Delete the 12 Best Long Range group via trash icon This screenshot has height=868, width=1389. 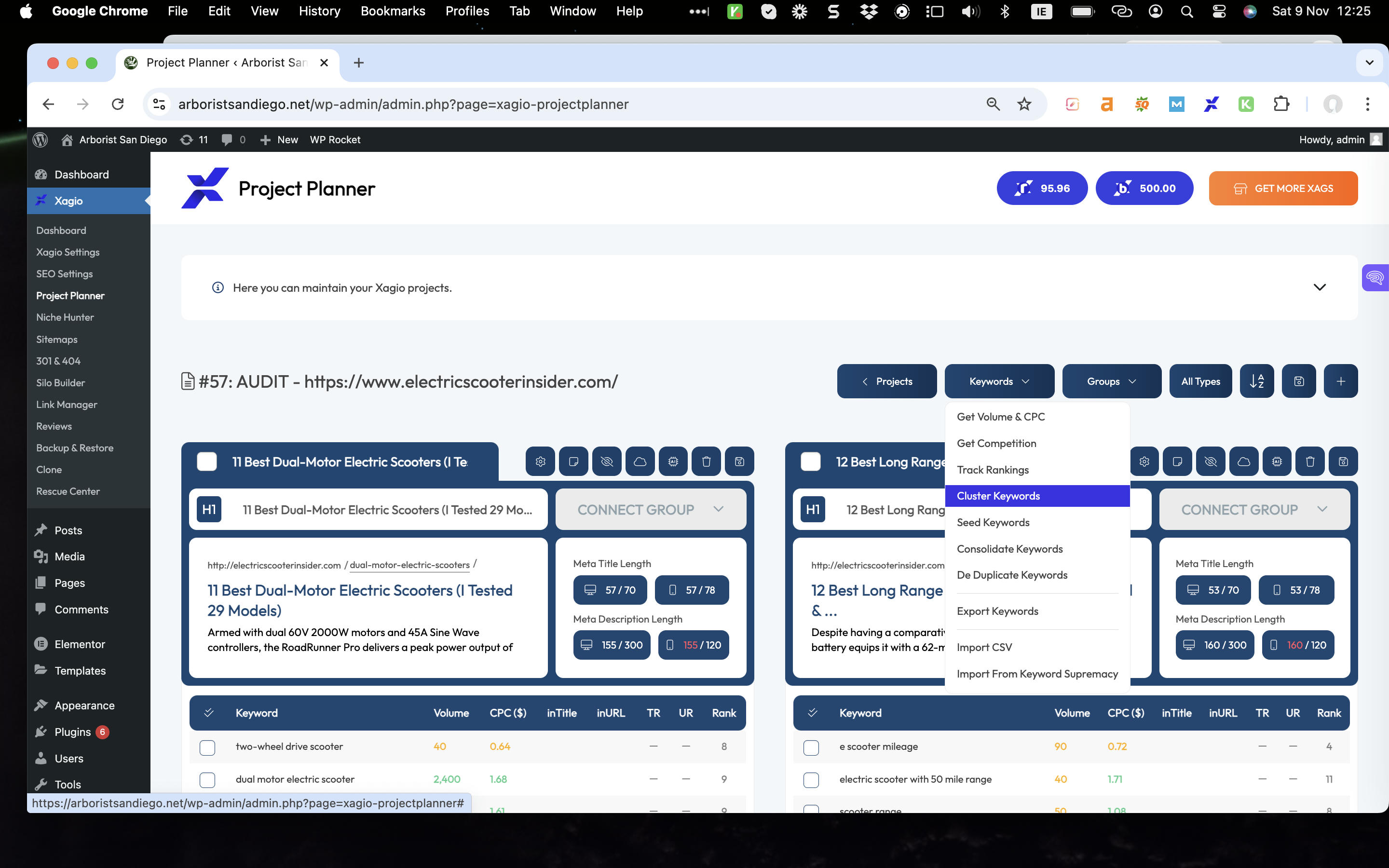point(1310,461)
